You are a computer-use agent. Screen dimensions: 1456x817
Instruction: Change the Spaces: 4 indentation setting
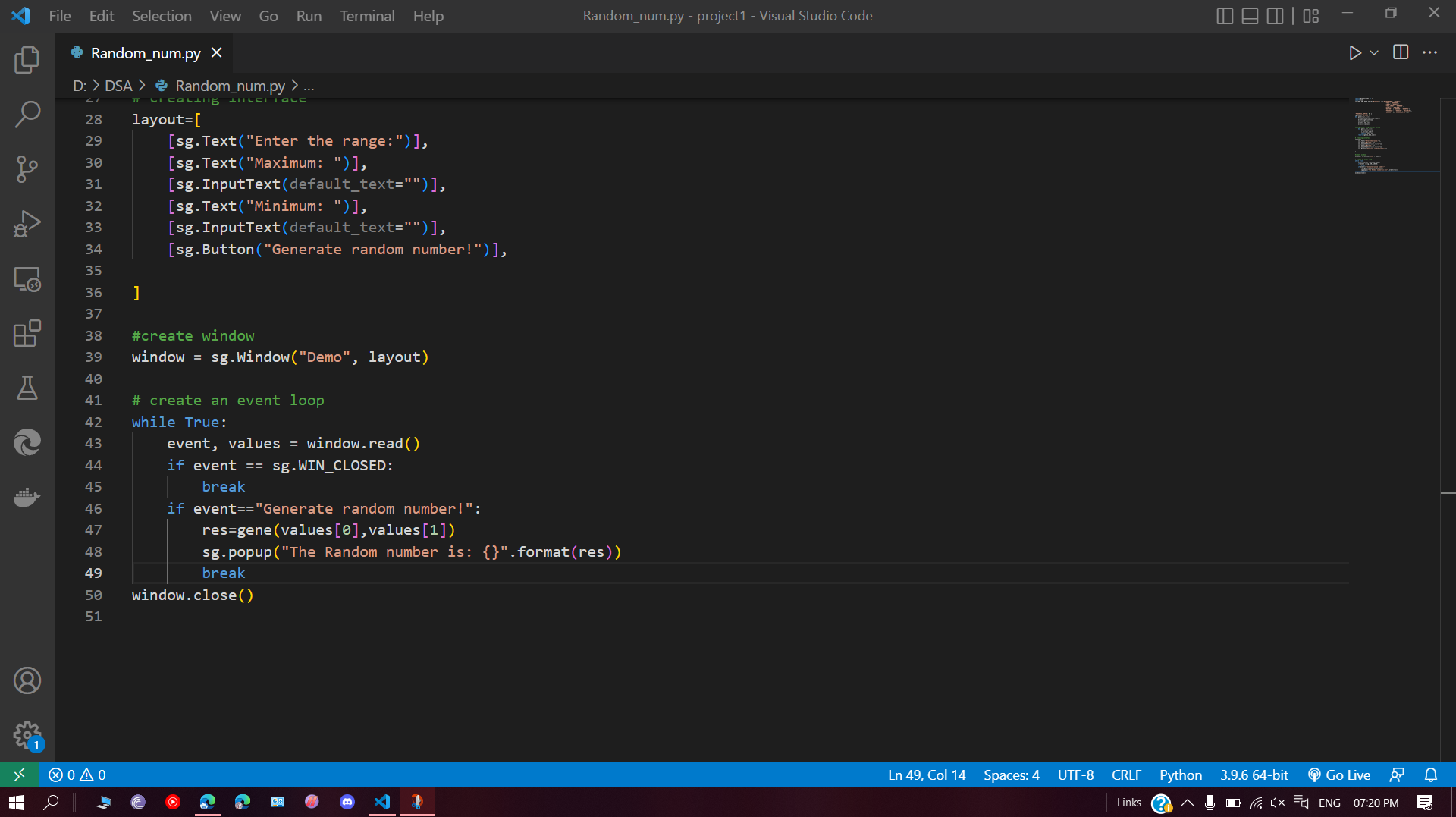pyautogui.click(x=1012, y=775)
